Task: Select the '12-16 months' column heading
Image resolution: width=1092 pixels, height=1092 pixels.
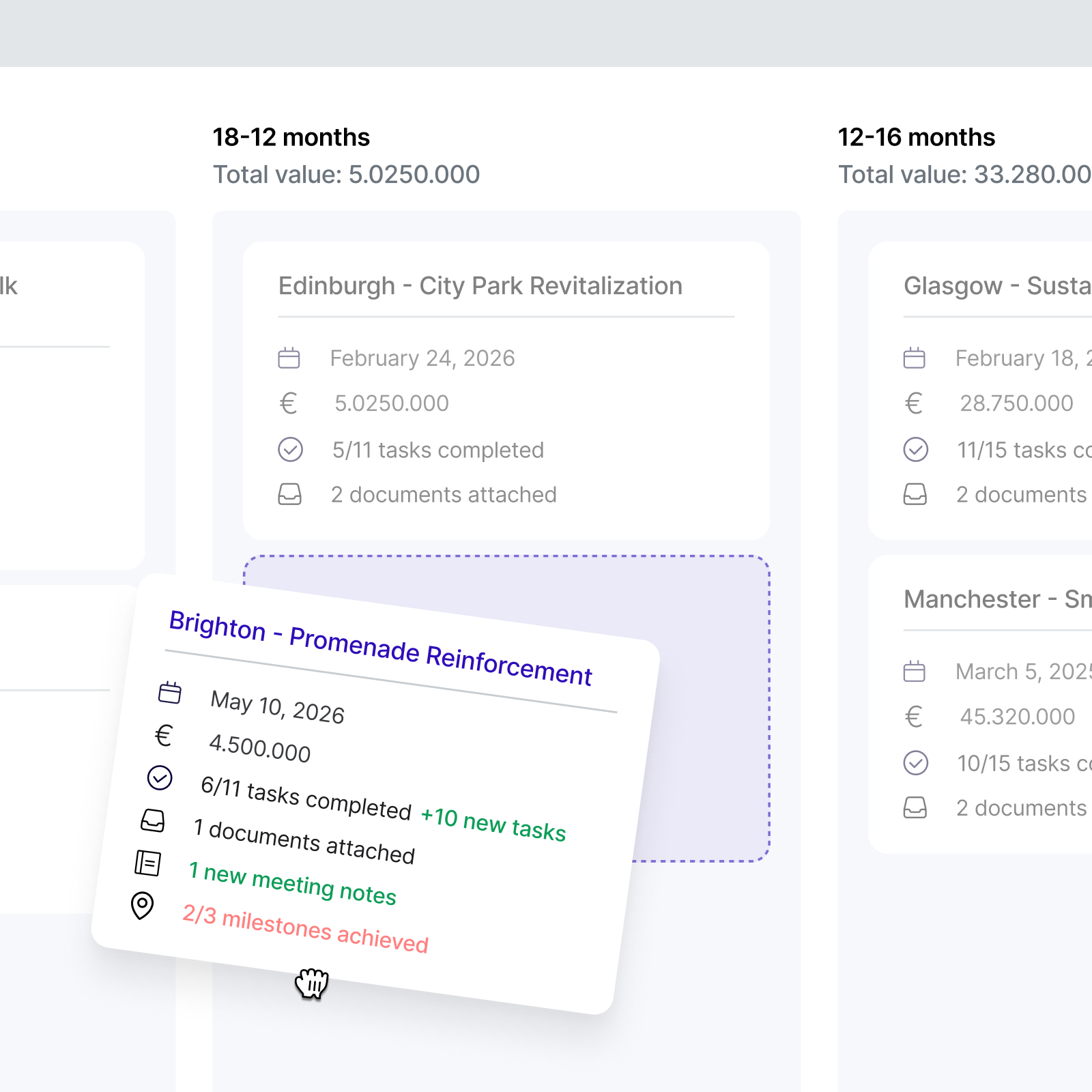Action: point(917,137)
